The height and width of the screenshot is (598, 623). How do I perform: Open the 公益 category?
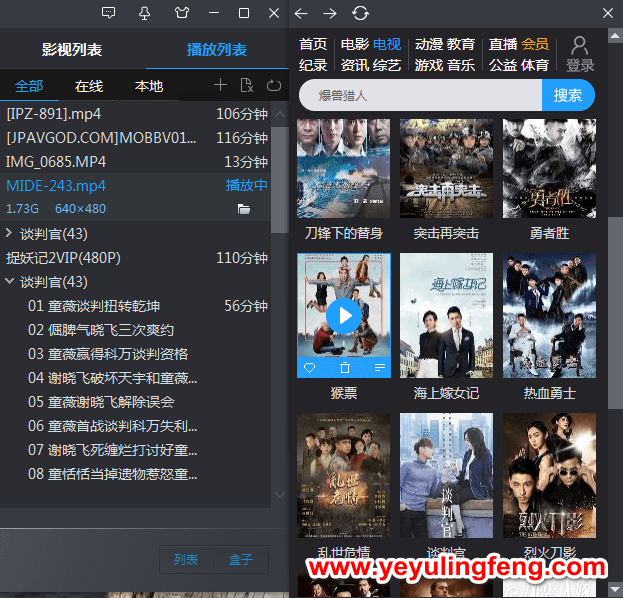click(x=503, y=65)
